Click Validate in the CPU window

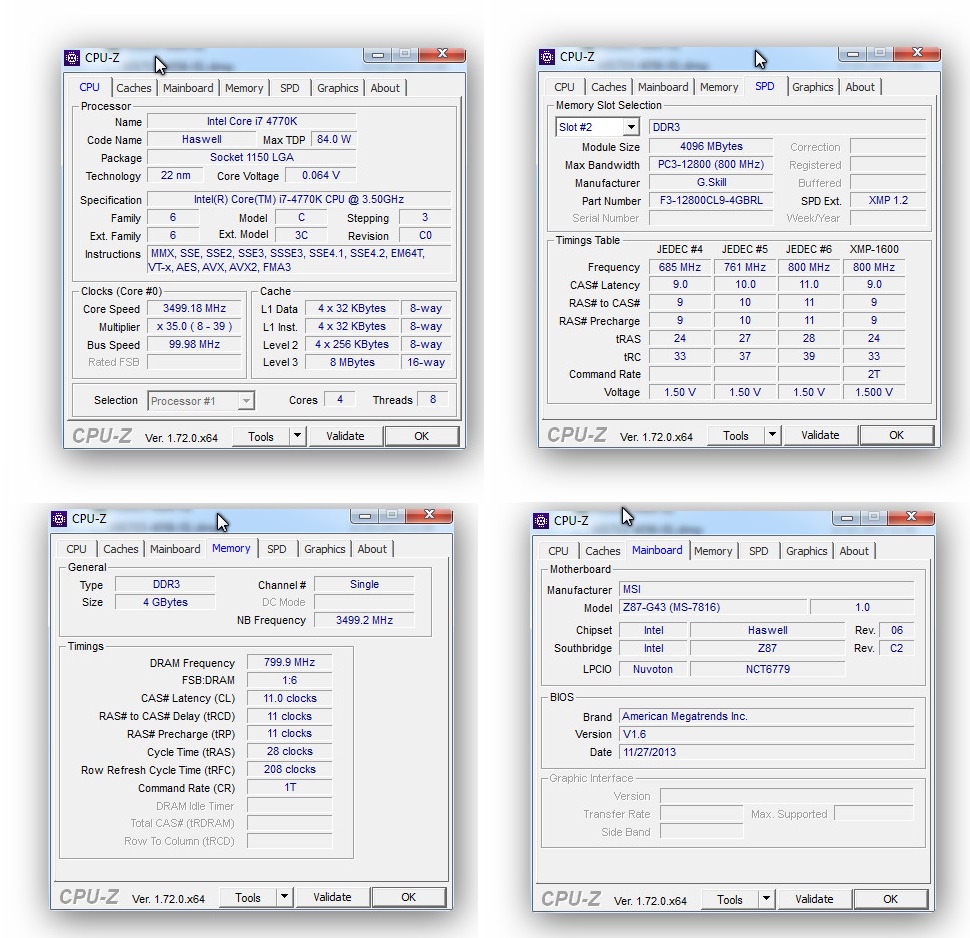pyautogui.click(x=345, y=436)
